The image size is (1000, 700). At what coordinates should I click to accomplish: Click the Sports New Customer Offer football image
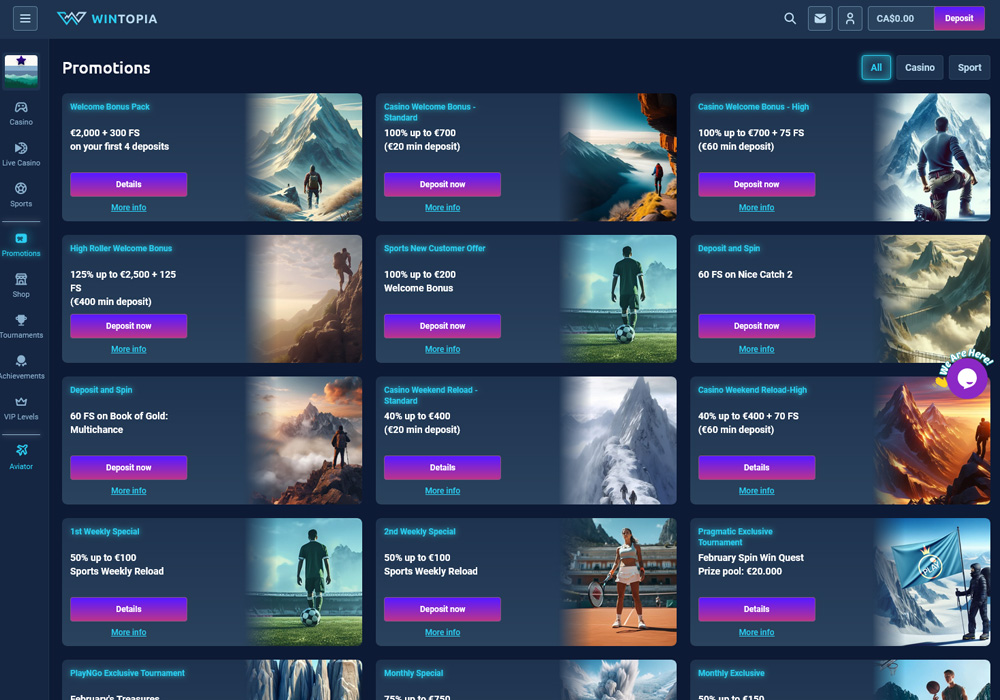click(618, 299)
